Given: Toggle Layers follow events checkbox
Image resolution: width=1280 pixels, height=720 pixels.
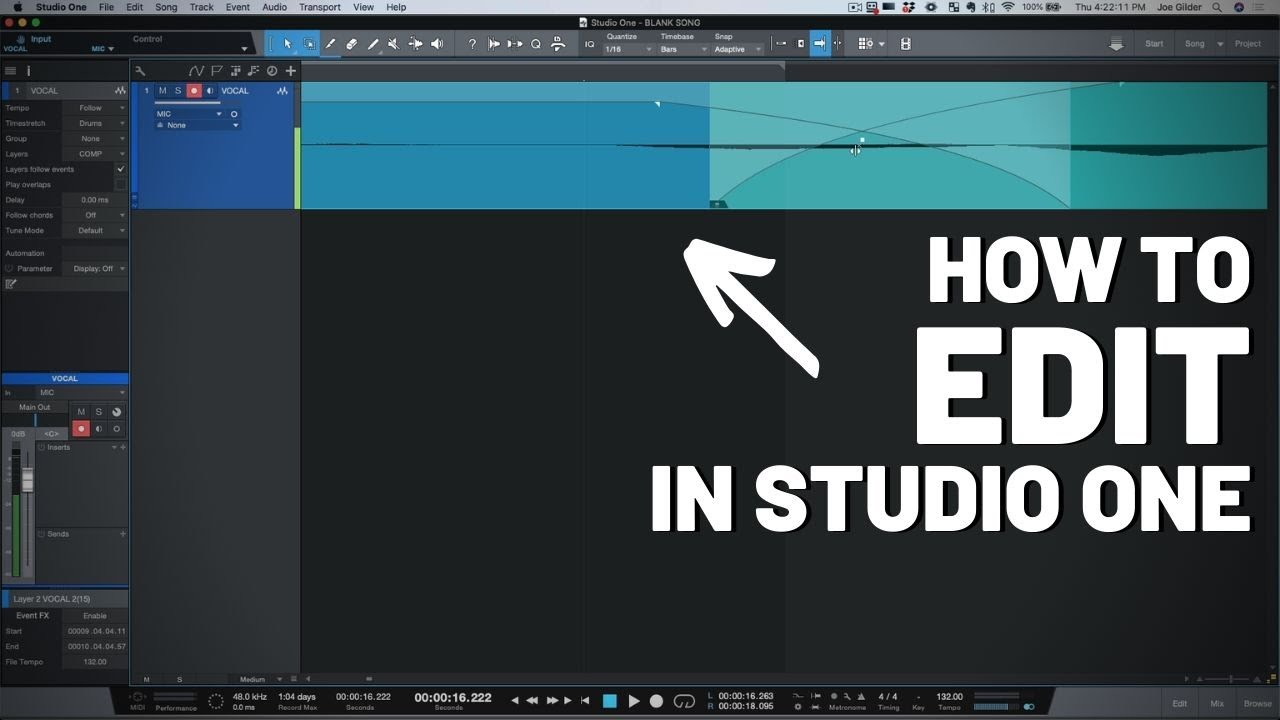Looking at the screenshot, I should tap(121, 169).
